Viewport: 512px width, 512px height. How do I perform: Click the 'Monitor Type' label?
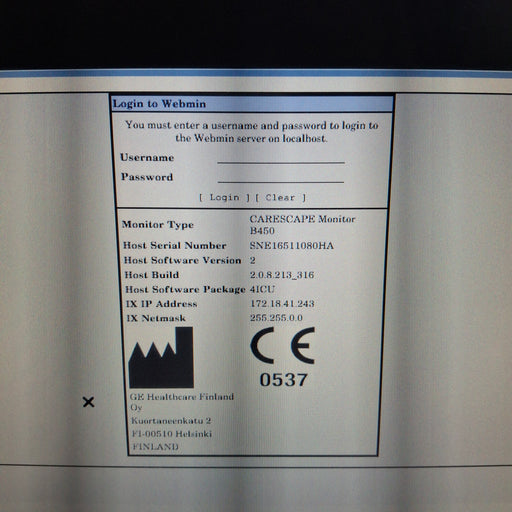[x=158, y=225]
